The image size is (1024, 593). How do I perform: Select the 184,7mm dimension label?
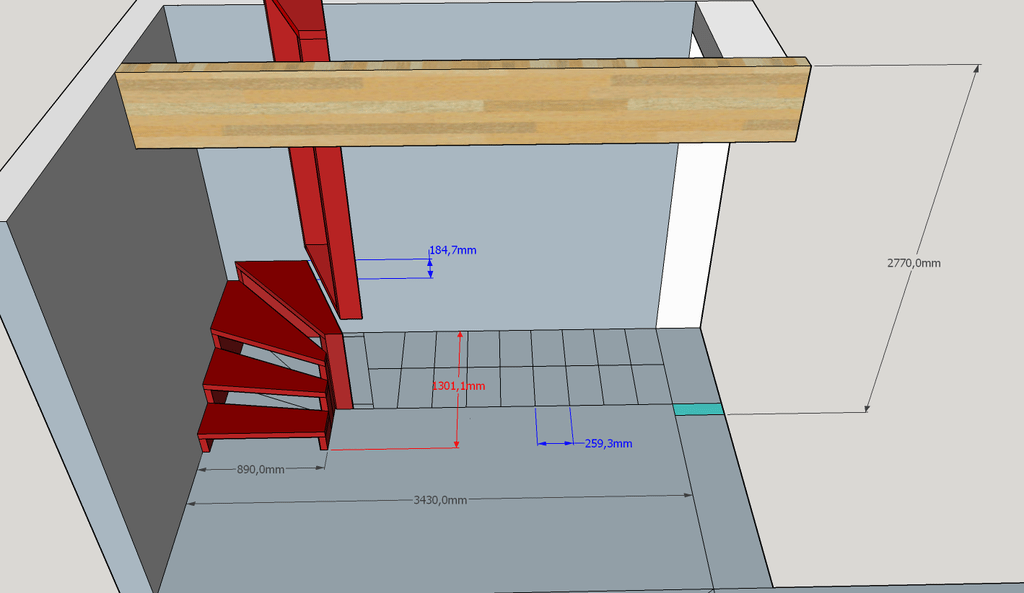tap(453, 250)
